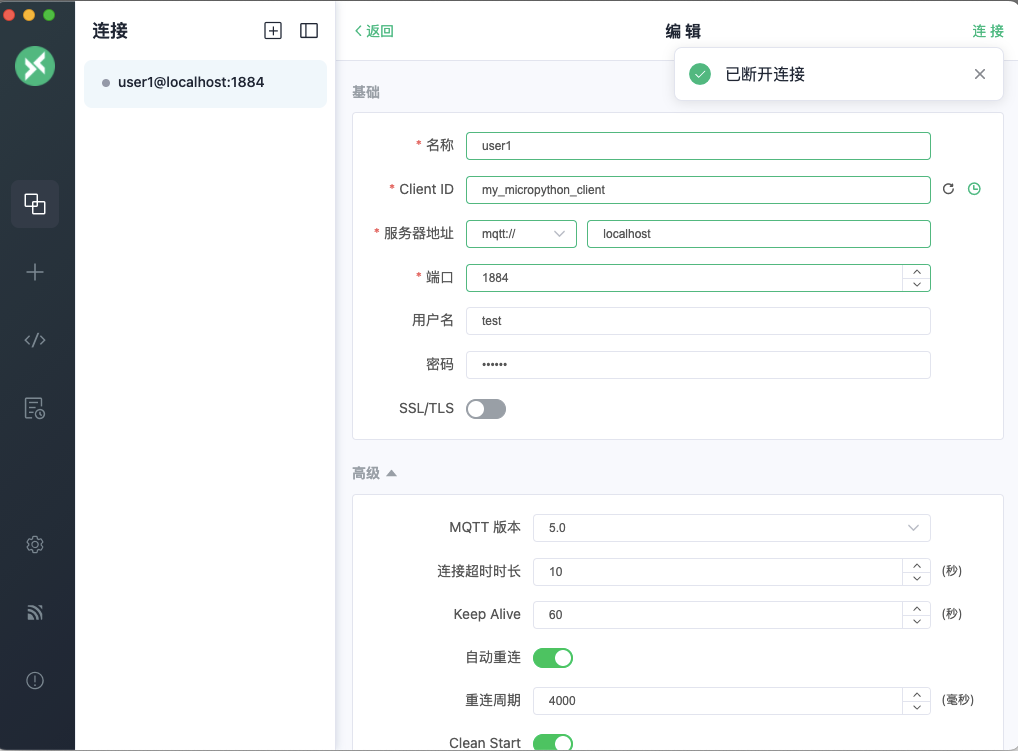Image resolution: width=1018 pixels, height=751 pixels.
Task: Decrease the 端口 value with down arrow
Action: (917, 284)
